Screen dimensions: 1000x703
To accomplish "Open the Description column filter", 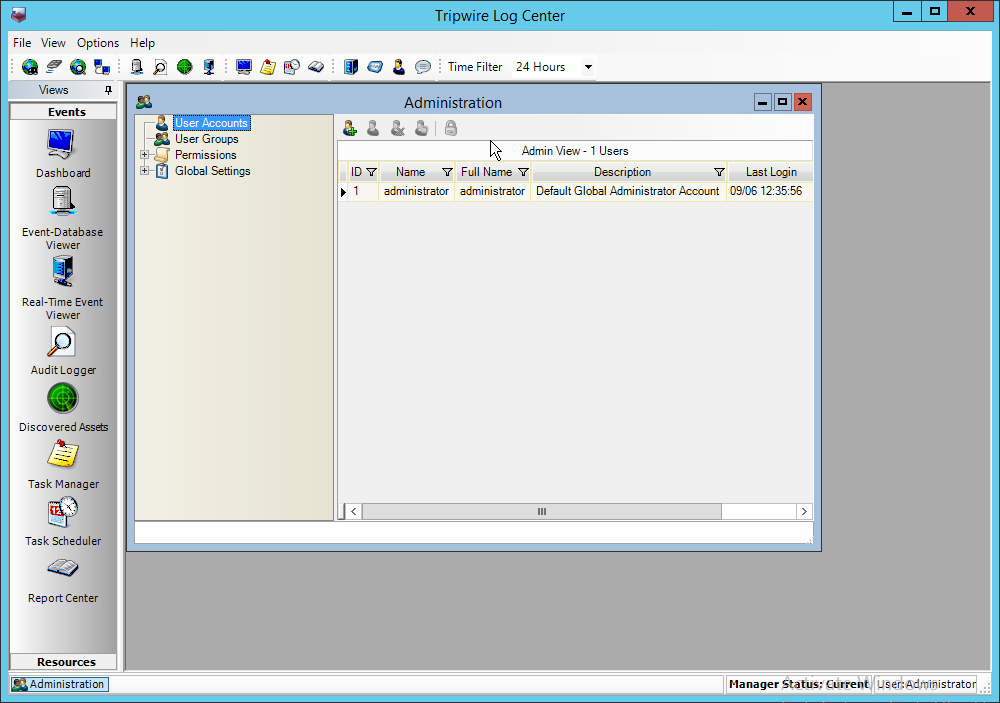I will click(x=719, y=172).
